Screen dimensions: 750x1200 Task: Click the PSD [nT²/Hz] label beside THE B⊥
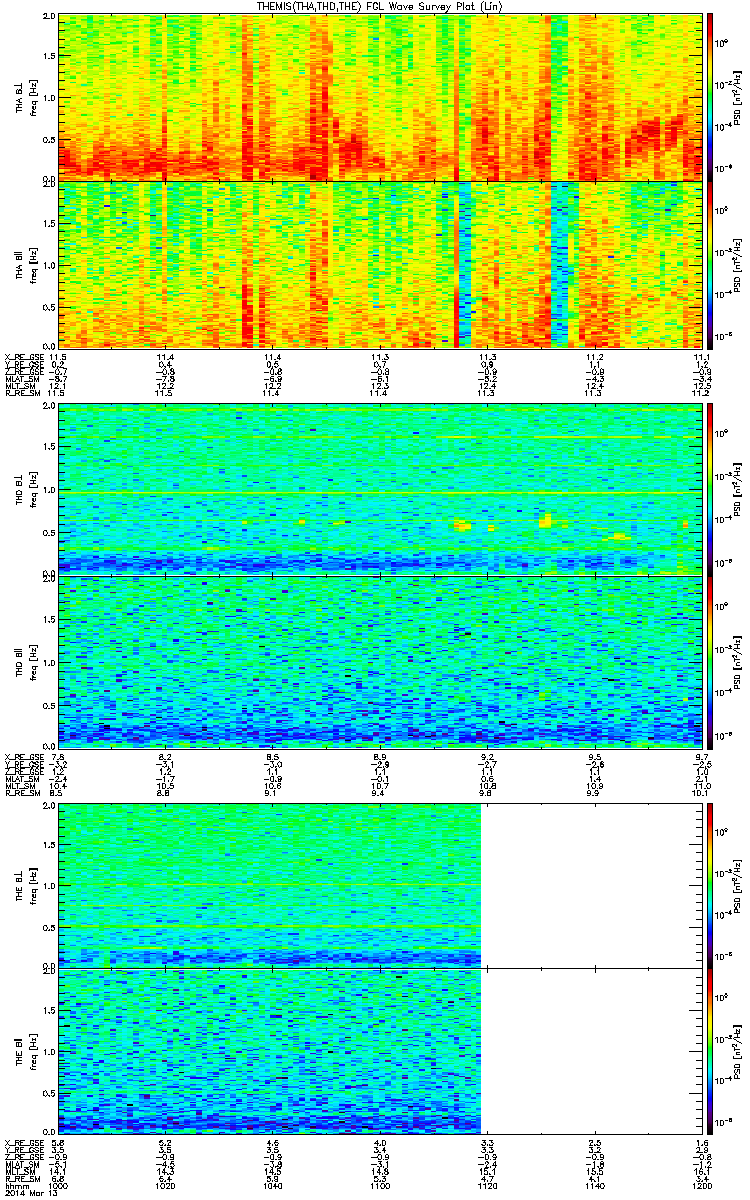(737, 886)
